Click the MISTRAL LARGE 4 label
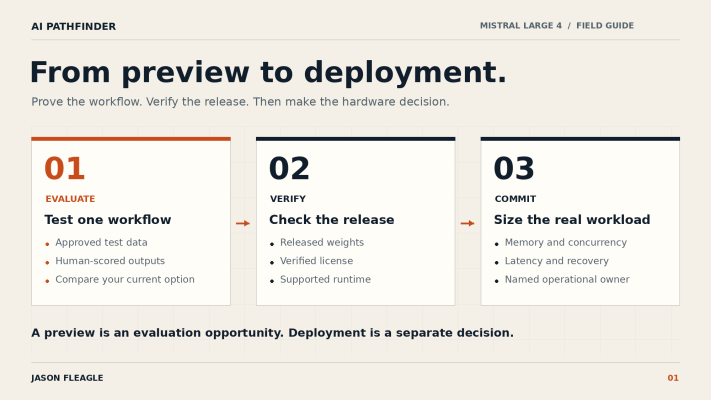711x400 pixels. (x=521, y=26)
